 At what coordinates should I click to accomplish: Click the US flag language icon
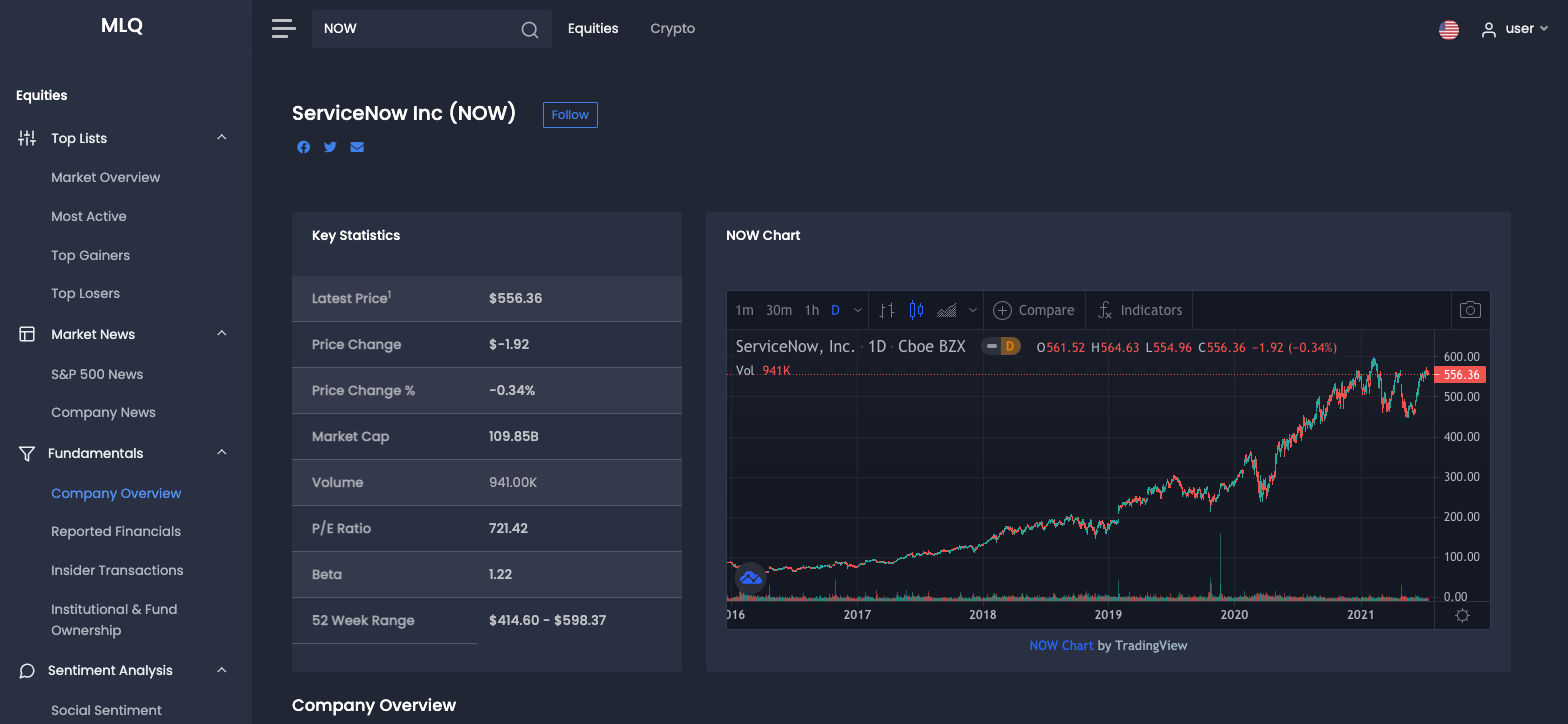coord(1449,29)
